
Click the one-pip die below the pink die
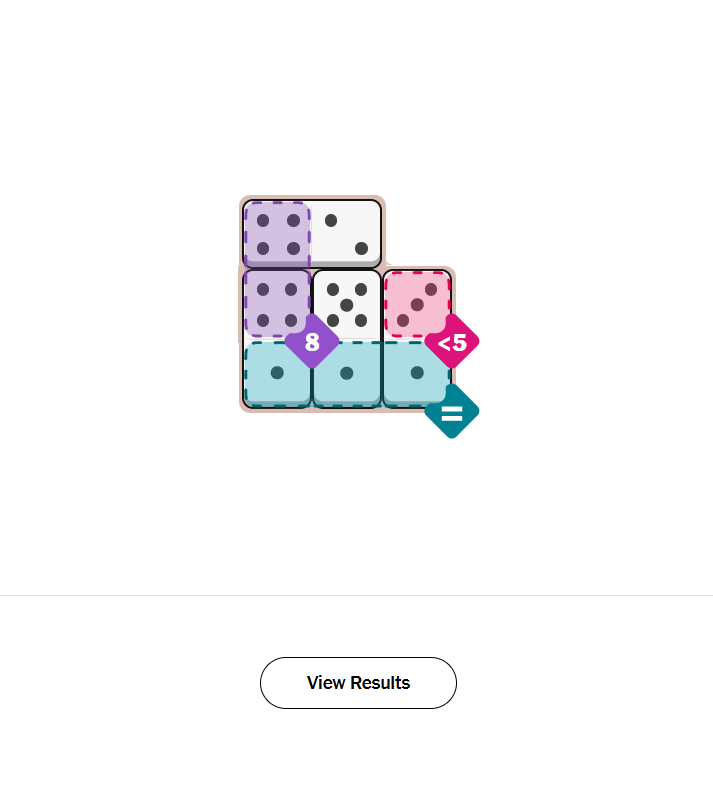417,373
